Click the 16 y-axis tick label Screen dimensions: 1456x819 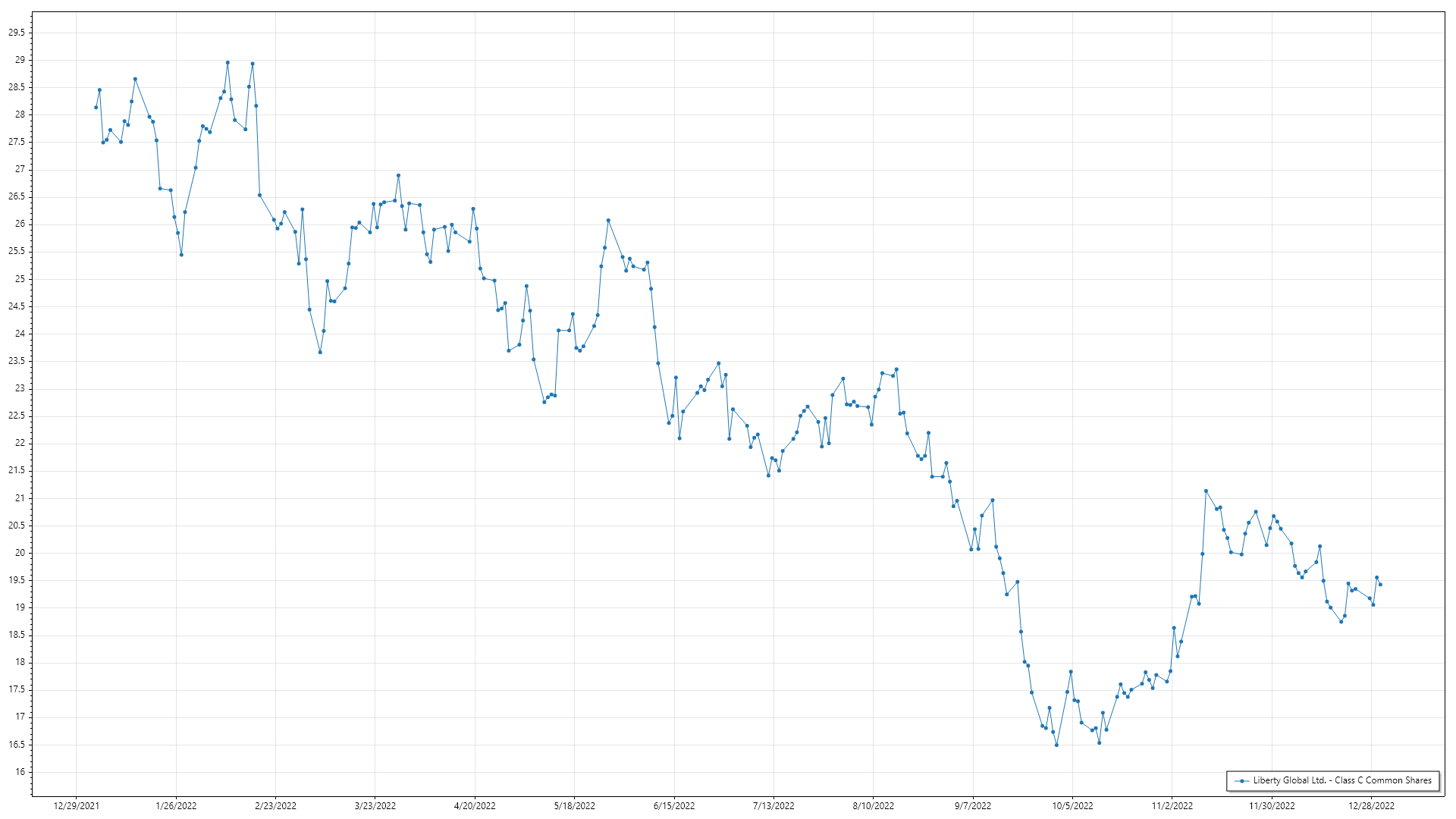(19, 772)
